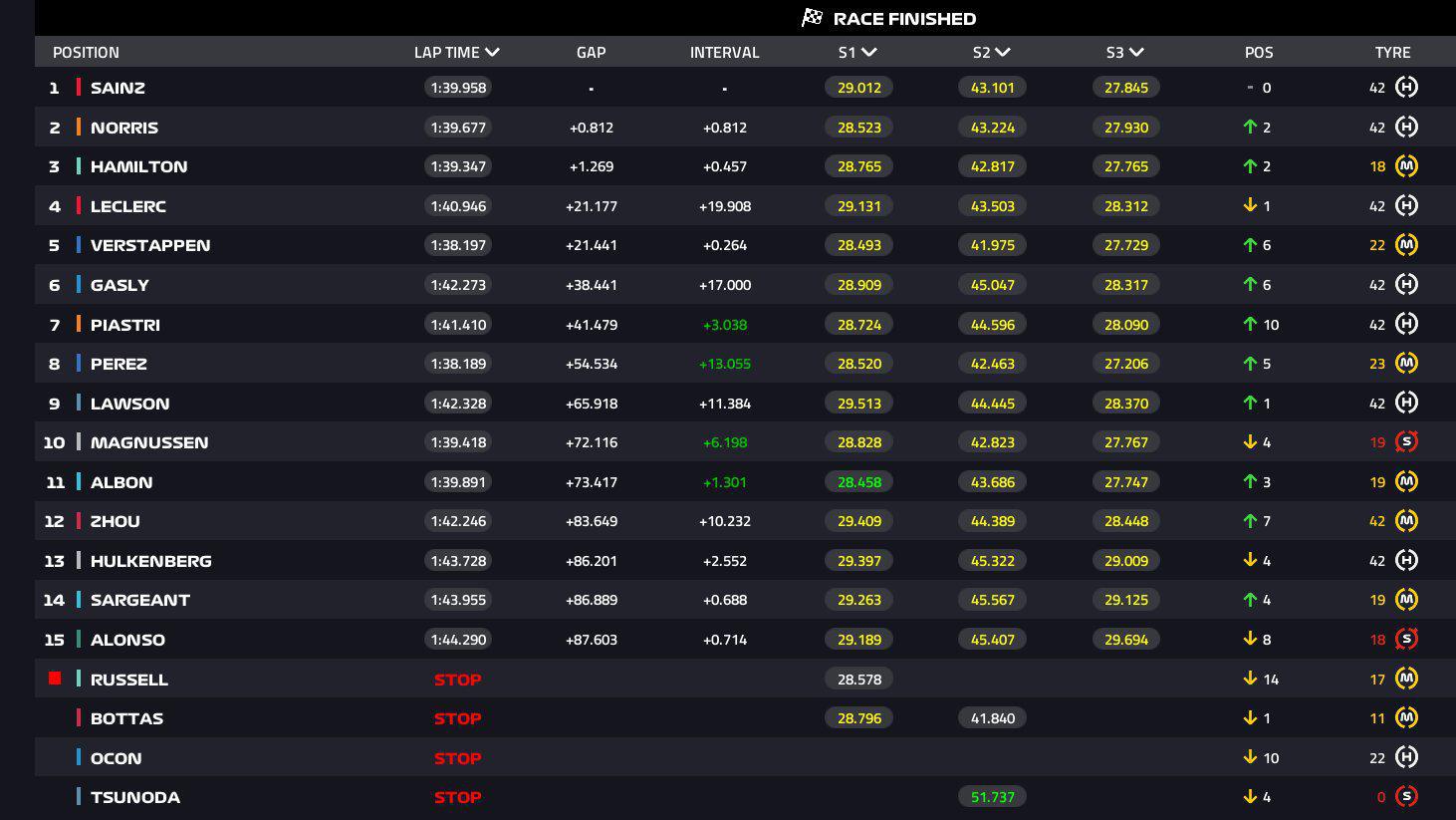The width and height of the screenshot is (1456, 820).
Task: Click the TYRE column header
Action: [x=1392, y=52]
